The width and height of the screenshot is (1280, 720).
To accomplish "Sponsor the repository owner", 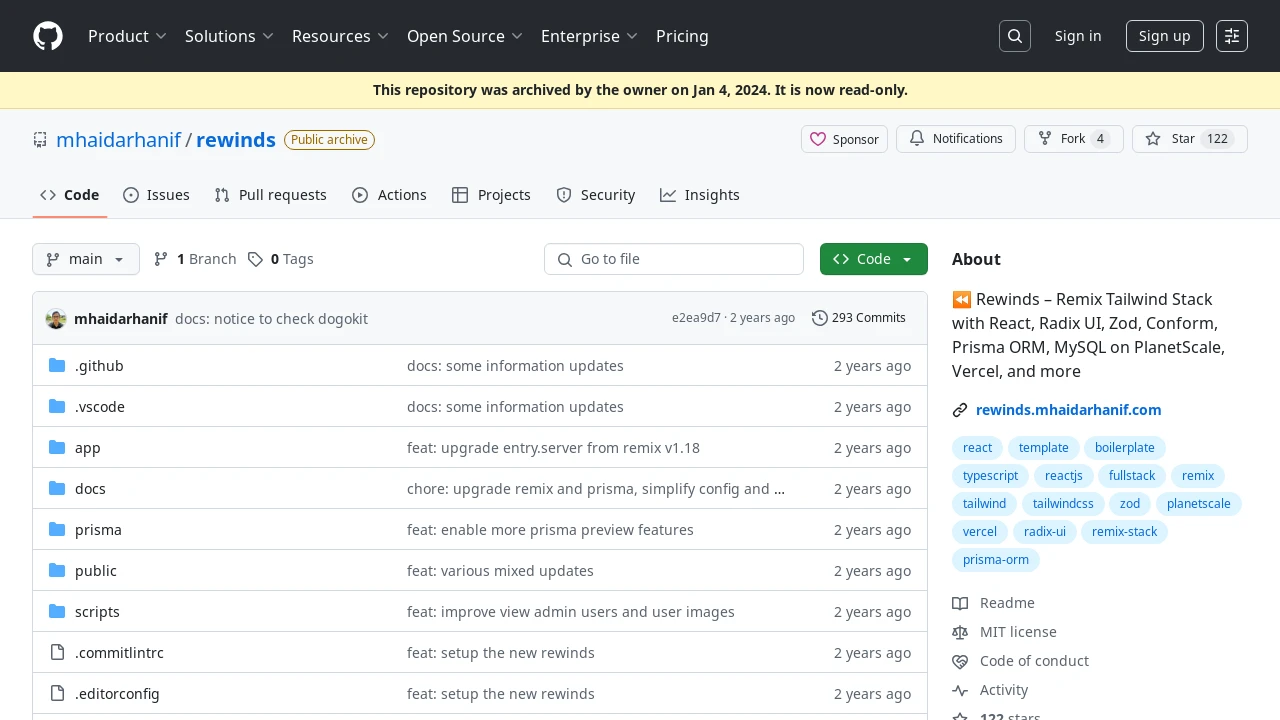I will [844, 139].
